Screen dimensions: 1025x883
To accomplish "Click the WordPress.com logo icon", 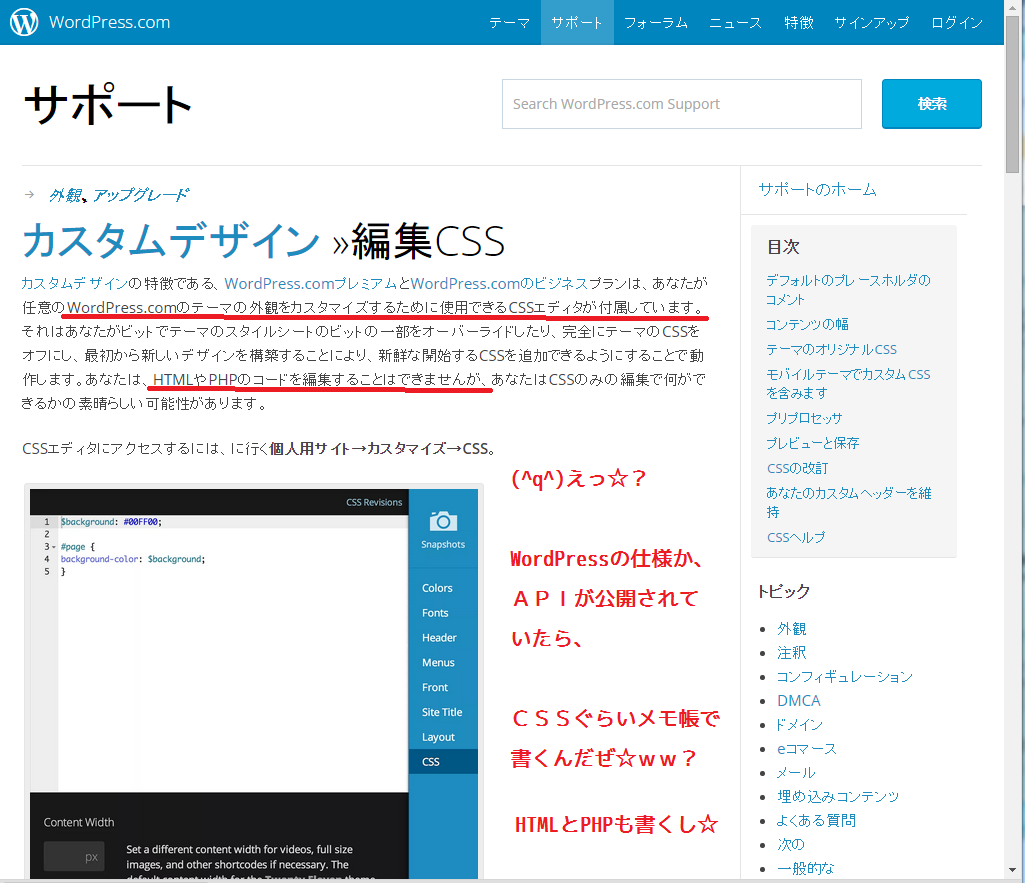I will click(24, 22).
